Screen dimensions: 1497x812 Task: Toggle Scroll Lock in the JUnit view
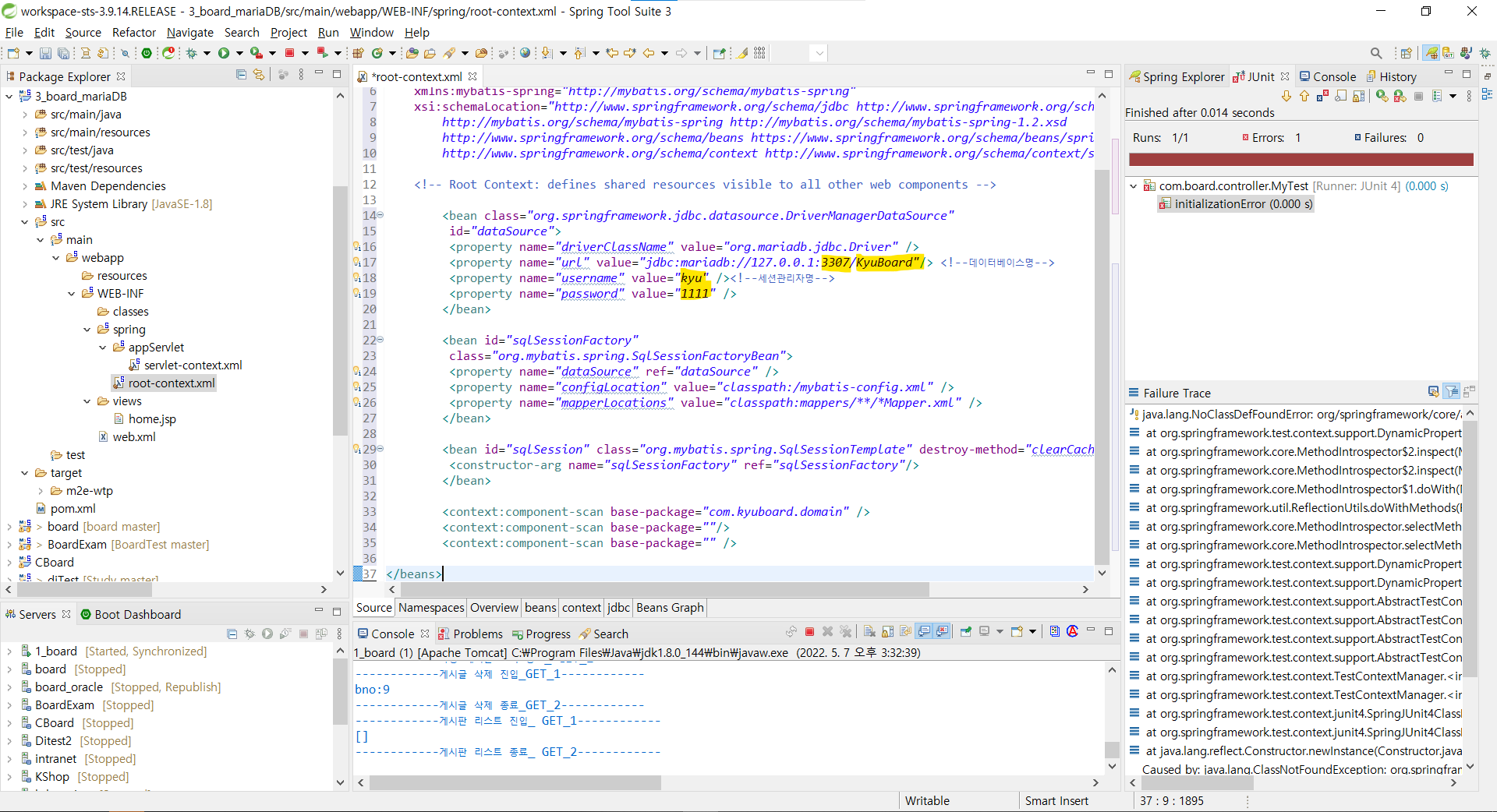click(x=1359, y=96)
